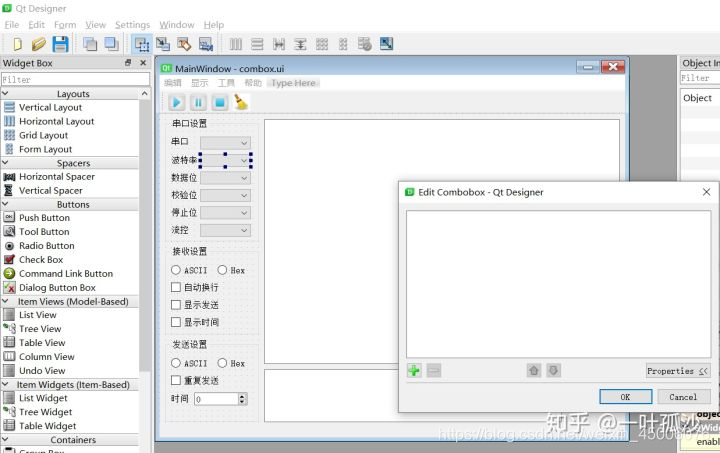Click the stop icon in MainWindow toolbar
Viewport: 720px width, 453px height.
(x=220, y=102)
